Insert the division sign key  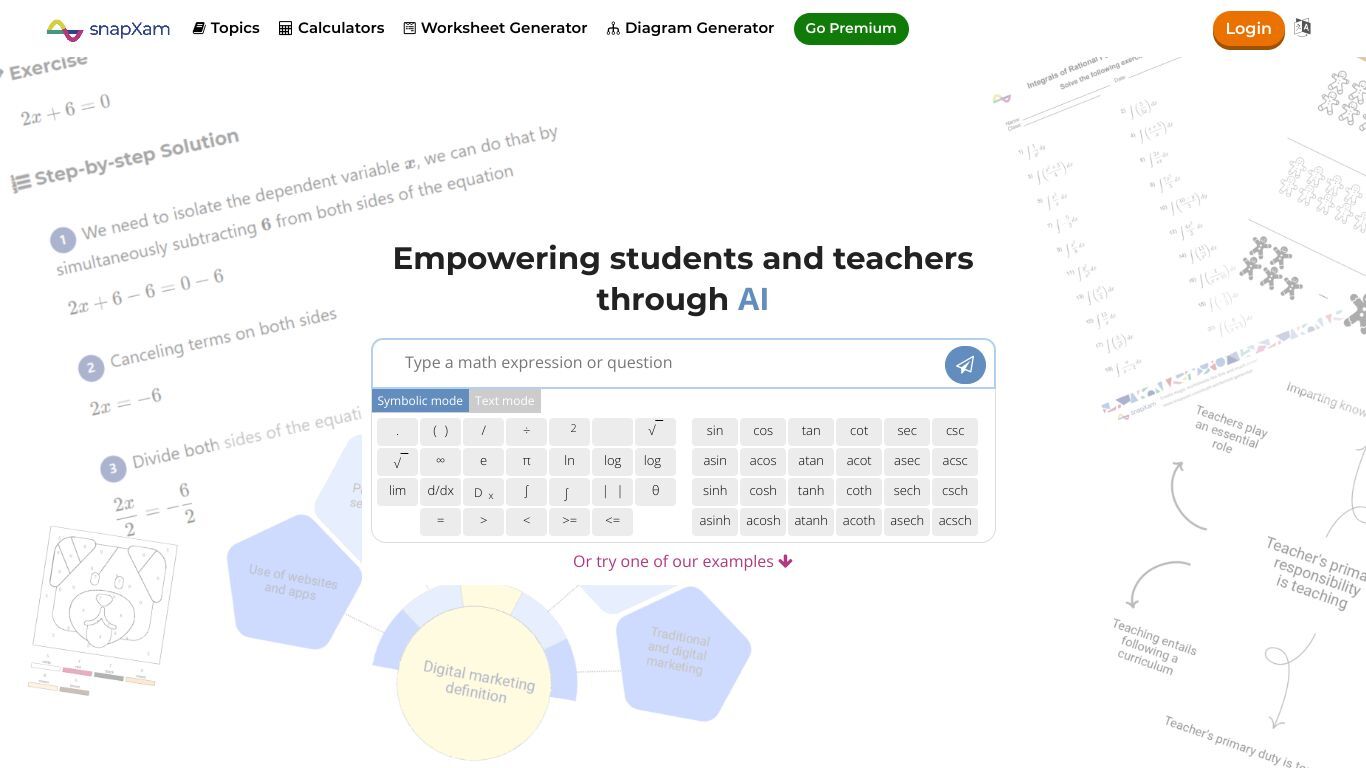click(x=526, y=431)
